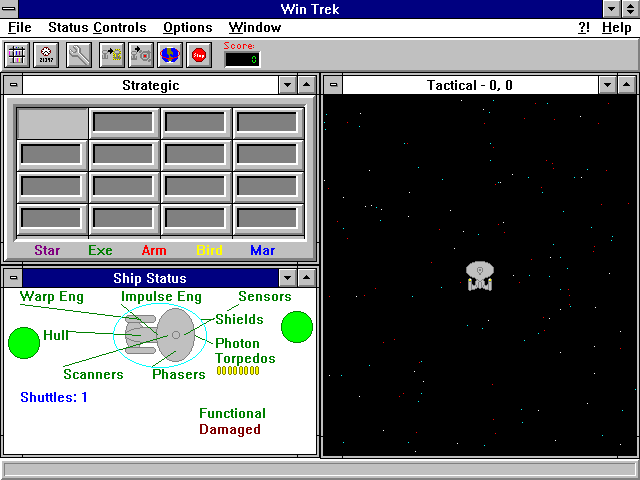Click the red Arm legend label
The height and width of the screenshot is (480, 640).
[154, 250]
